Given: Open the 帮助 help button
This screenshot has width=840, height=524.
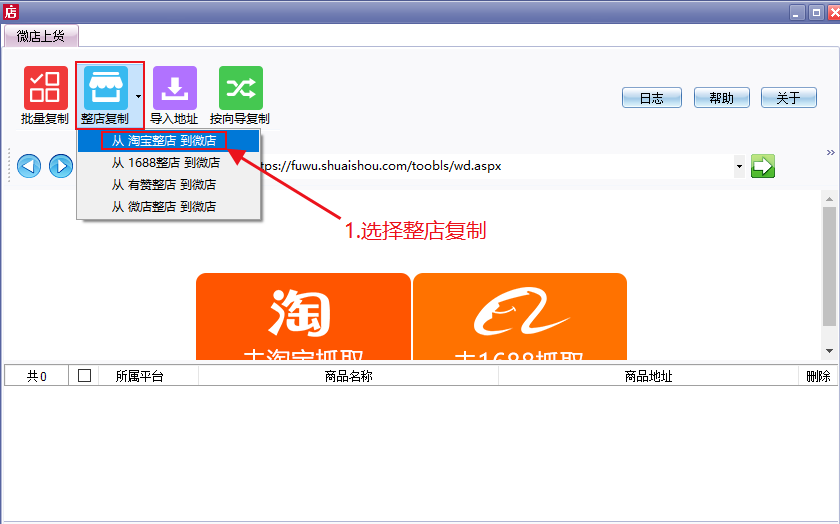Looking at the screenshot, I should click(722, 98).
